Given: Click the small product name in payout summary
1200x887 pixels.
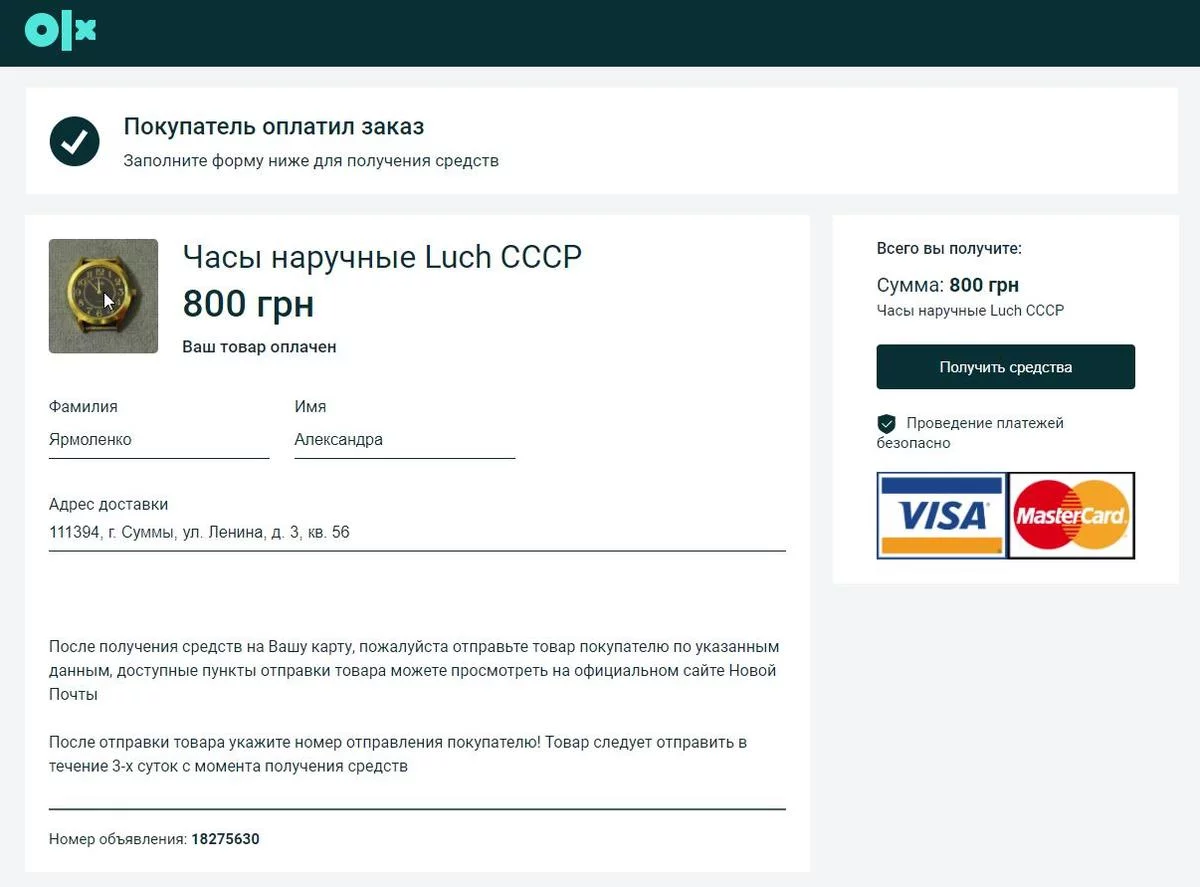Looking at the screenshot, I should pyautogui.click(x=970, y=311).
